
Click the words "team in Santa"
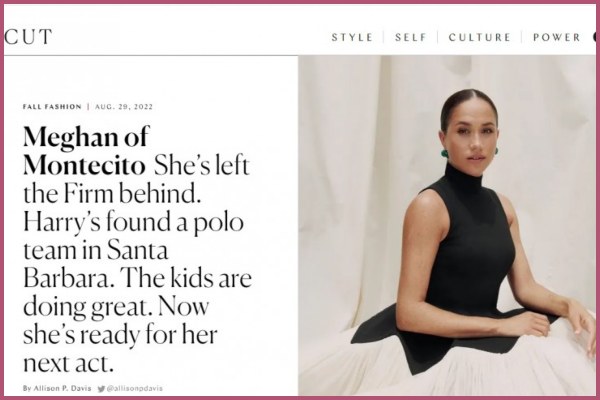point(96,250)
